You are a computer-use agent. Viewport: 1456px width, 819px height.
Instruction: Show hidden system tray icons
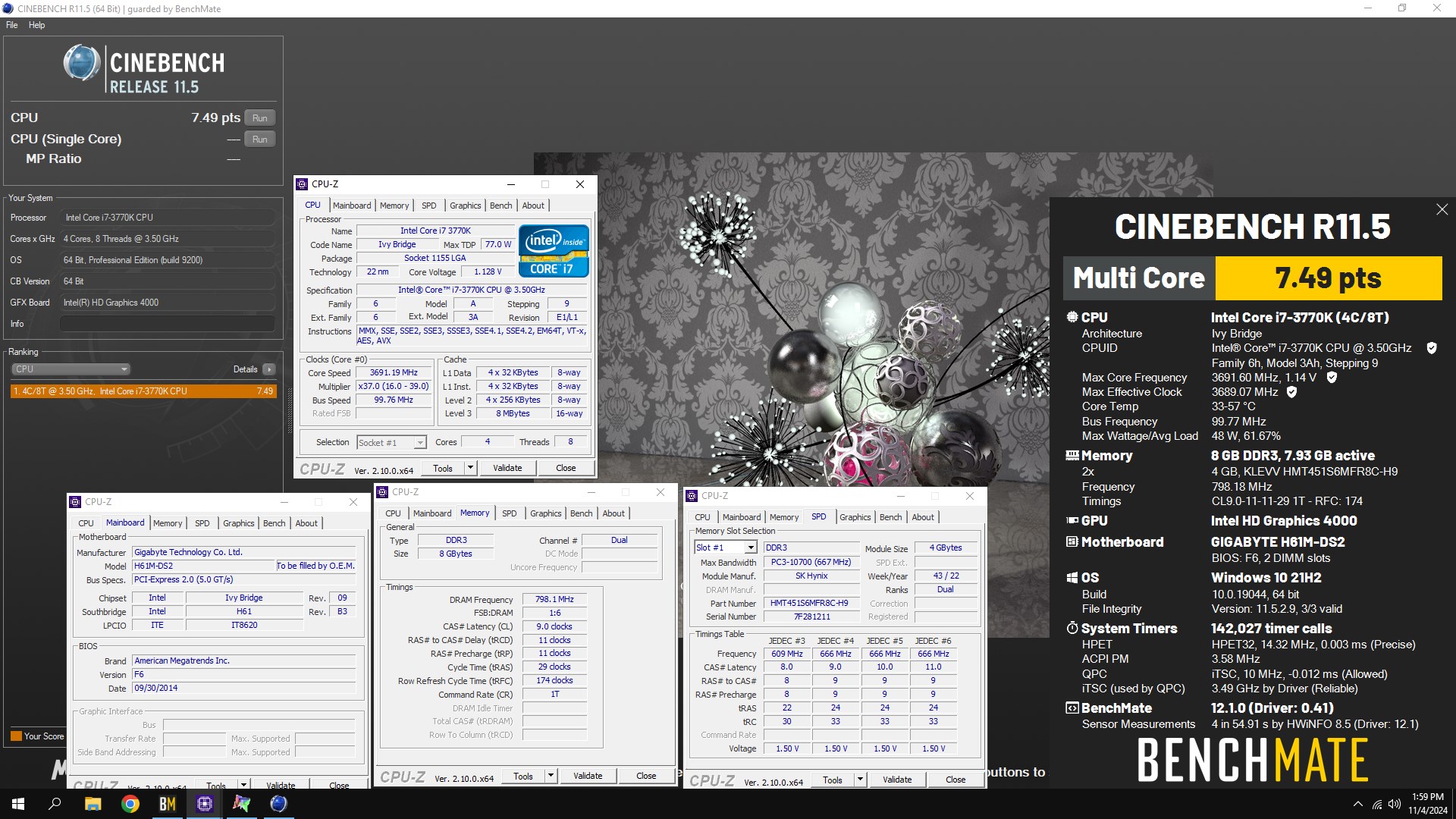(x=1357, y=805)
